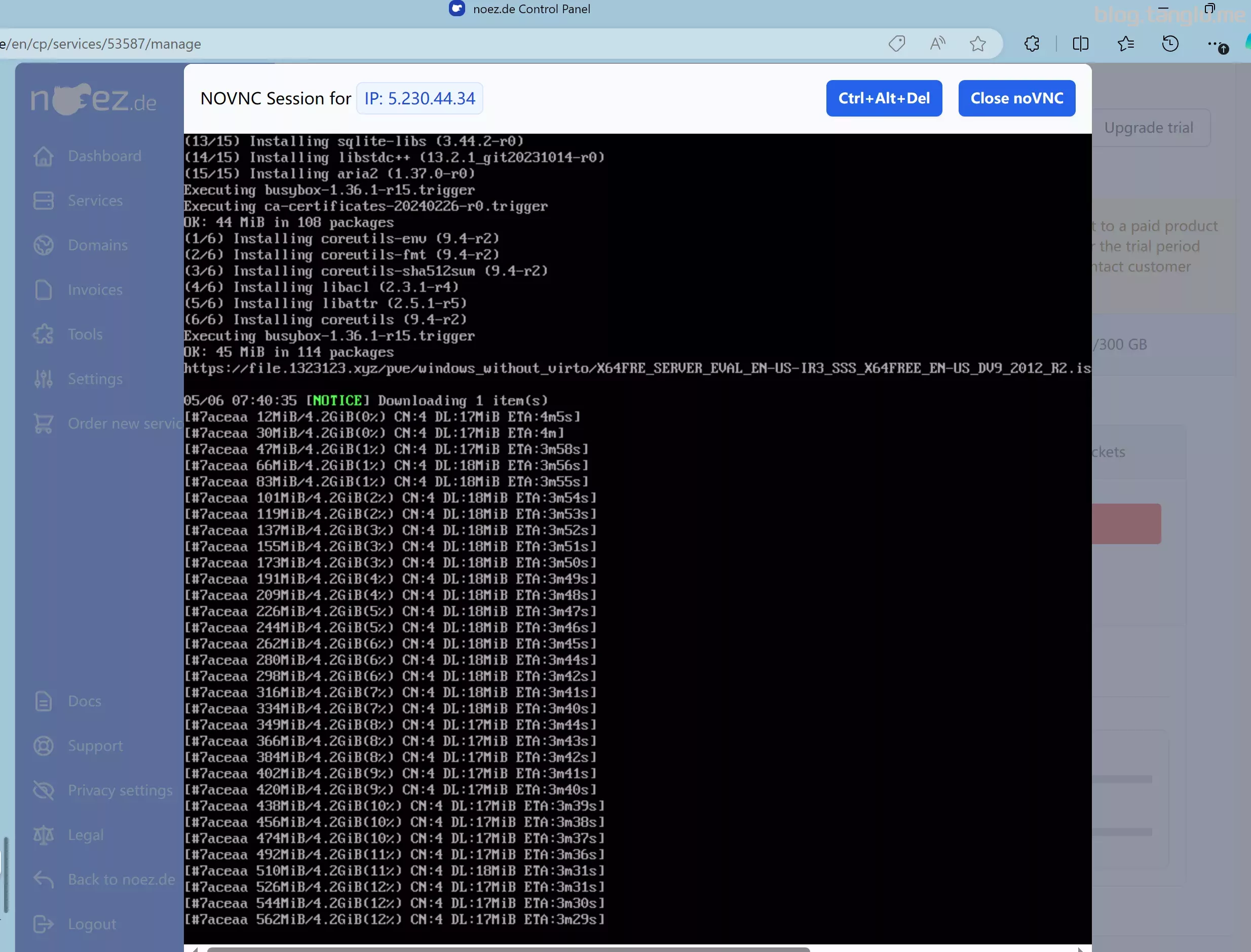This screenshot has height=952, width=1251.
Task: Click the Legal scales icon
Action: pyautogui.click(x=44, y=835)
